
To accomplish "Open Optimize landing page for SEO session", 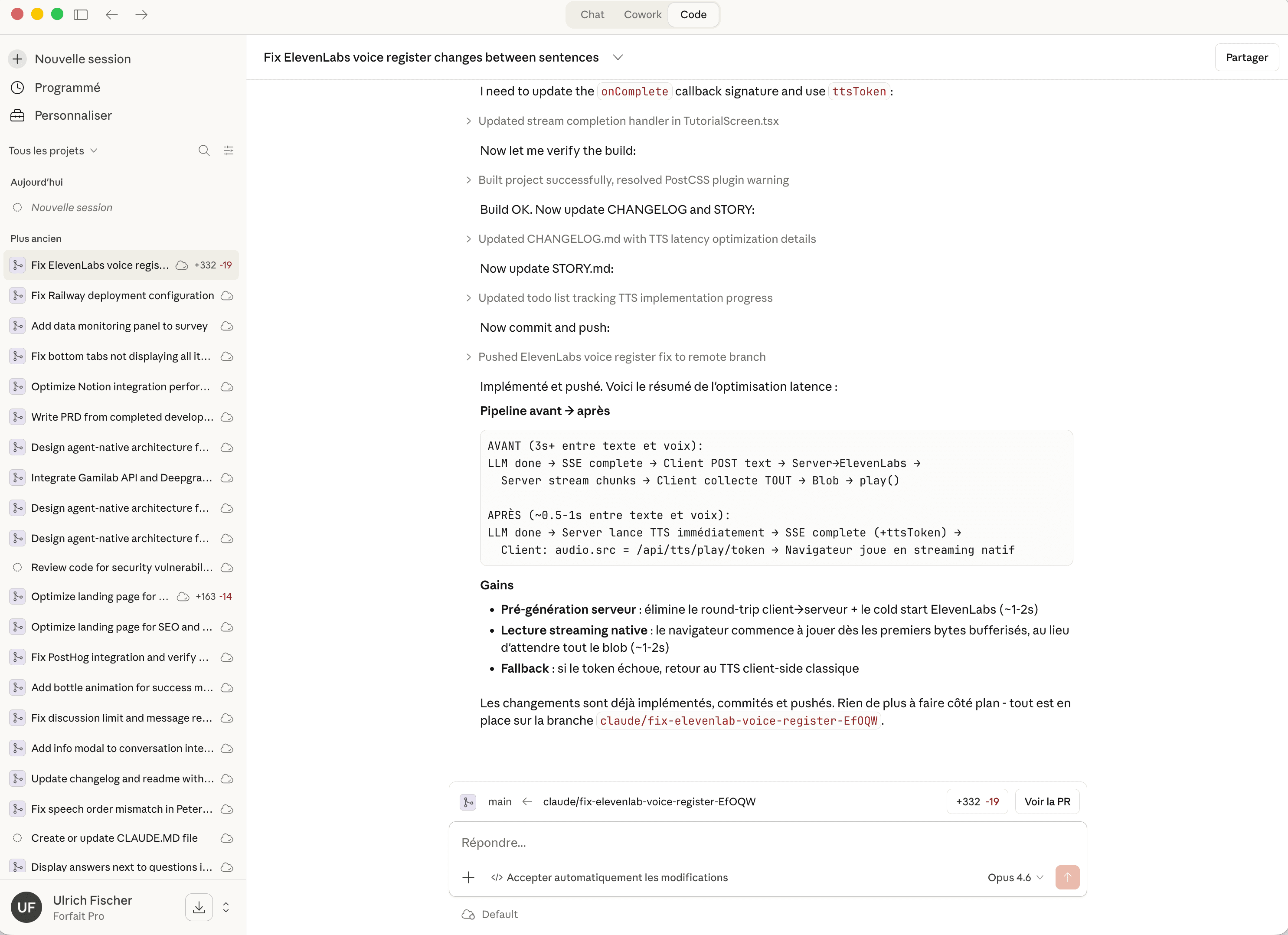I will coord(121,627).
